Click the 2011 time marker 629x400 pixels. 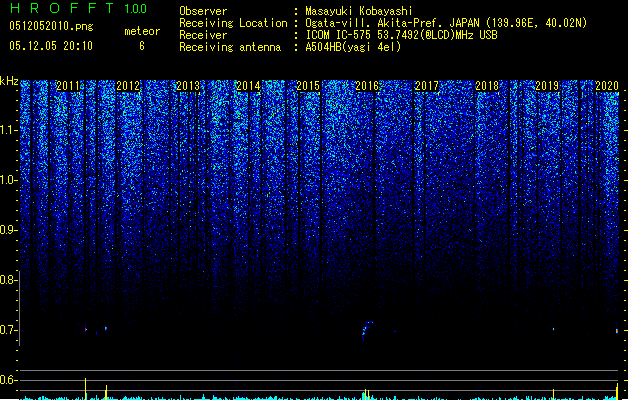pyautogui.click(x=68, y=86)
